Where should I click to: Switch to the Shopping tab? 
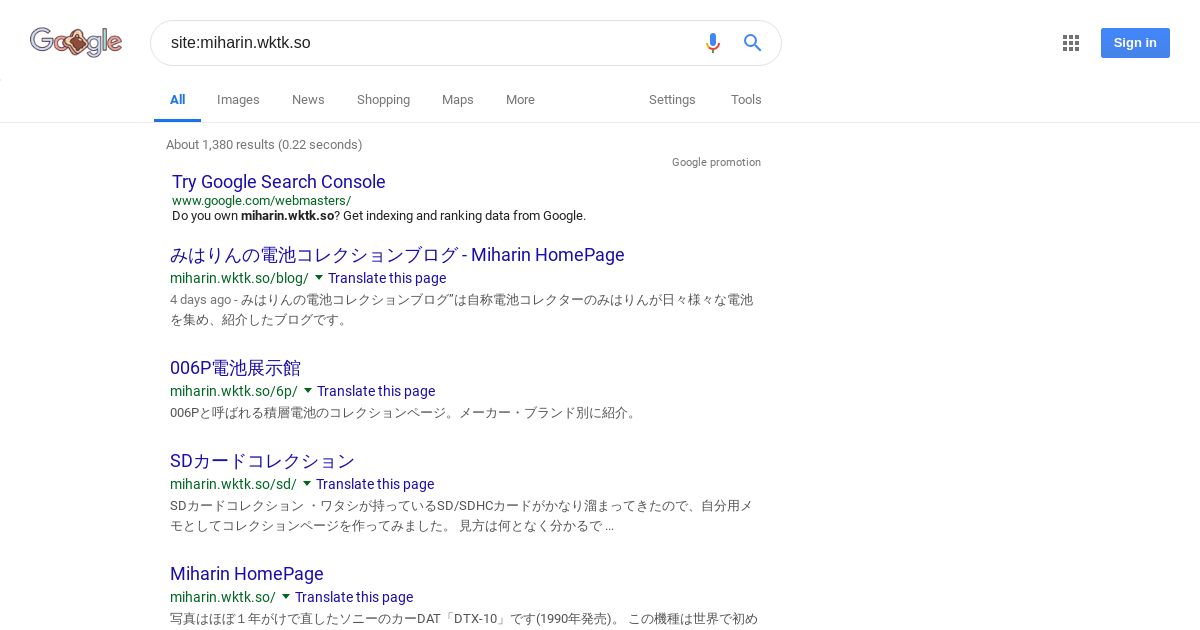tap(383, 100)
